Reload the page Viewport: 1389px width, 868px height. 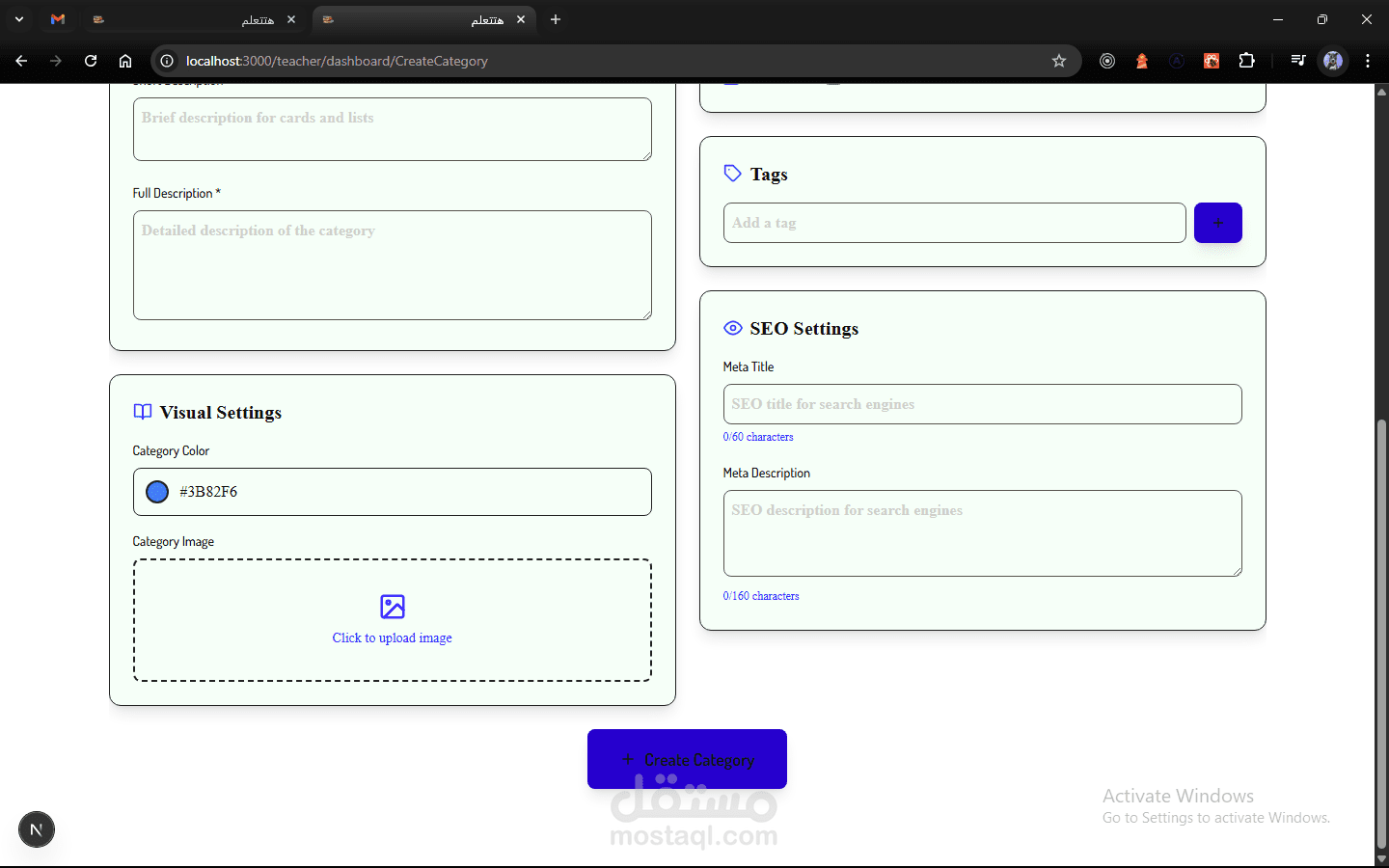[91, 61]
